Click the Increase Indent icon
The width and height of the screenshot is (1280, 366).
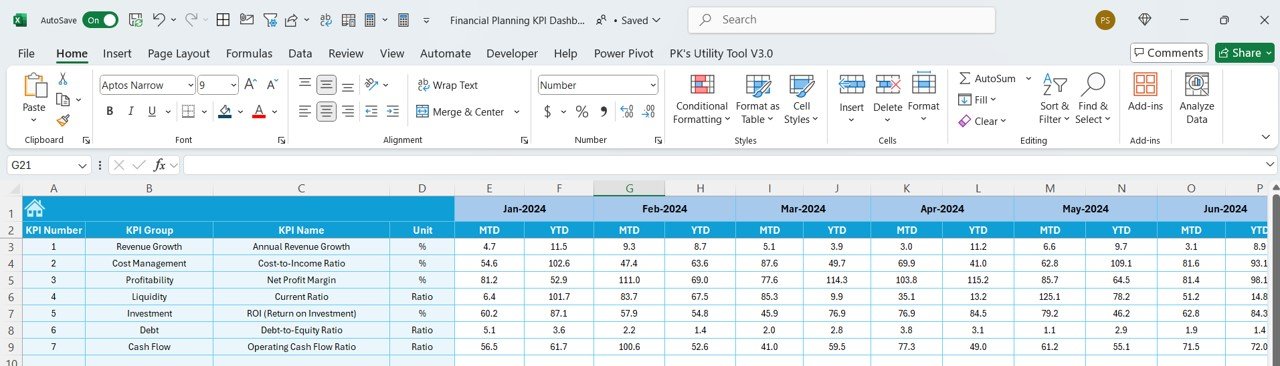point(392,112)
